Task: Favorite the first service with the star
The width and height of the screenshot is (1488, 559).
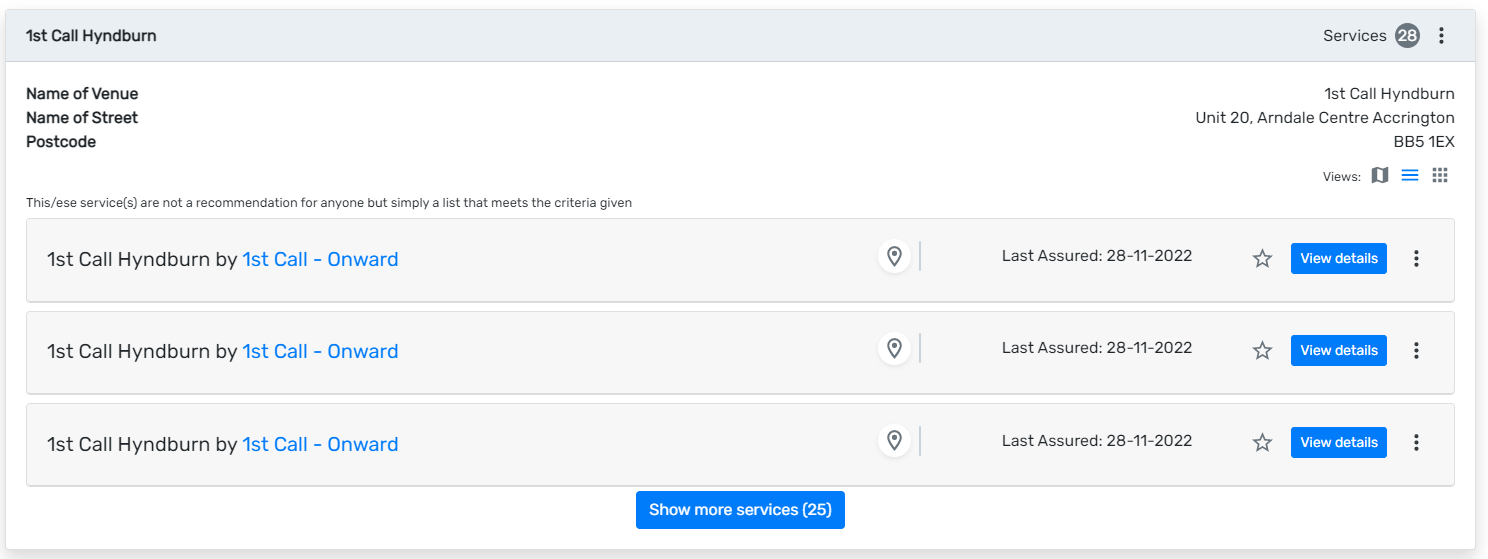Action: 1263,259
